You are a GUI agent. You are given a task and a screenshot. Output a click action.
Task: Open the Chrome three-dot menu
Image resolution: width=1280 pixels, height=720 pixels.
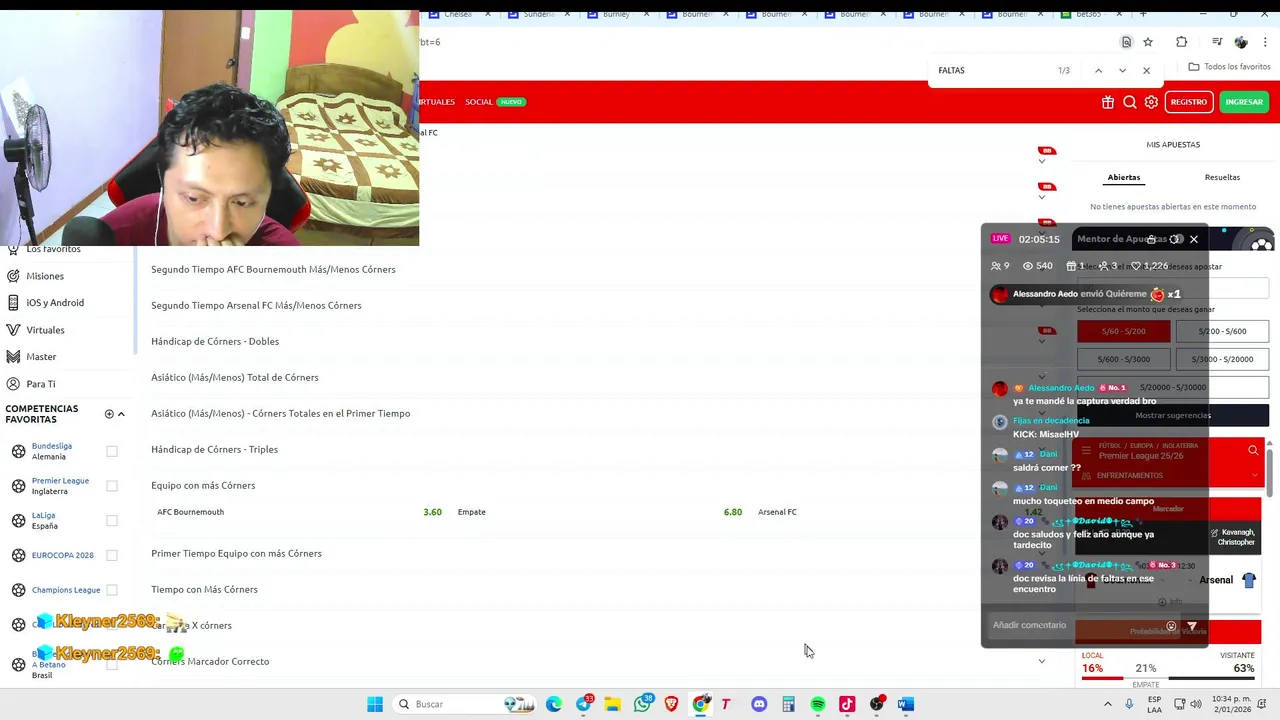1266,42
